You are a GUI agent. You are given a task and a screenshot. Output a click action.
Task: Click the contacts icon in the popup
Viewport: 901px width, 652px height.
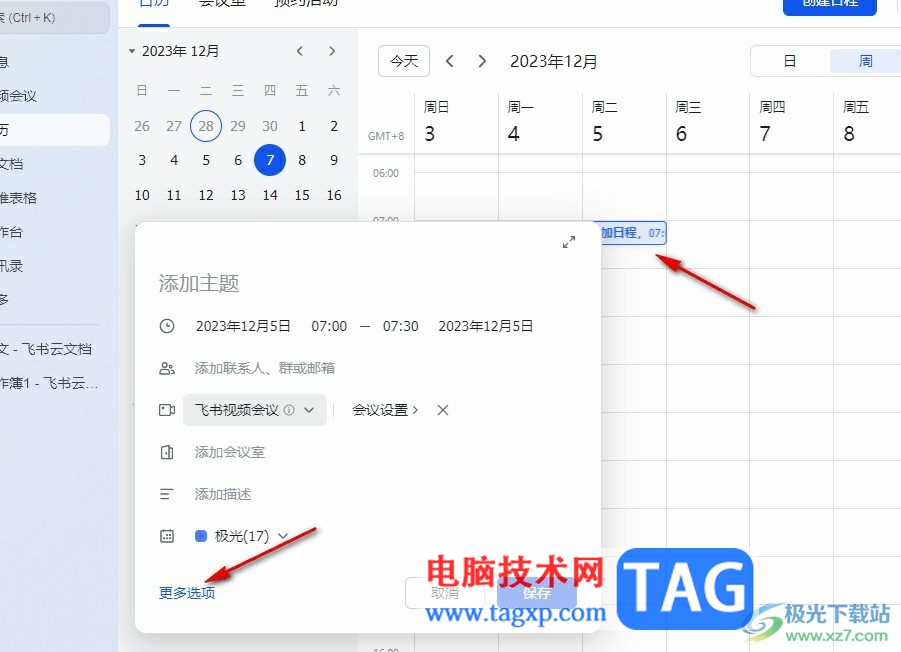[167, 368]
